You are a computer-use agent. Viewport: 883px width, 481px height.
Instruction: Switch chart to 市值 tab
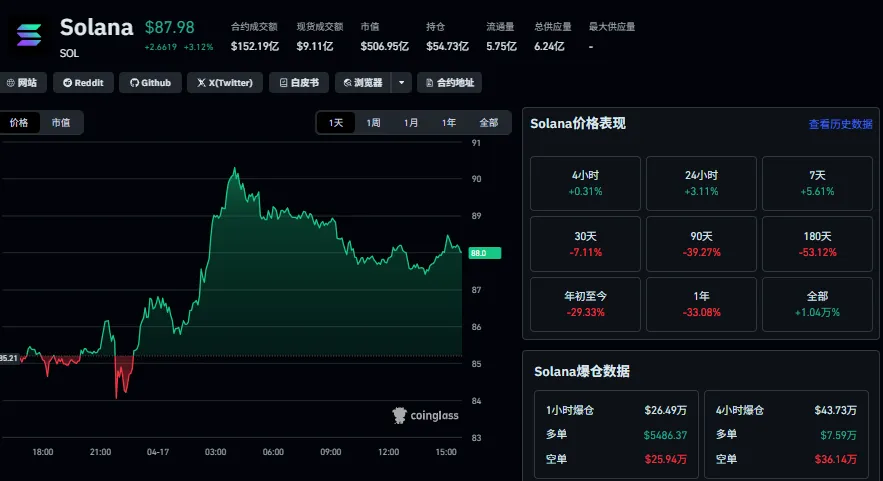pyautogui.click(x=61, y=123)
